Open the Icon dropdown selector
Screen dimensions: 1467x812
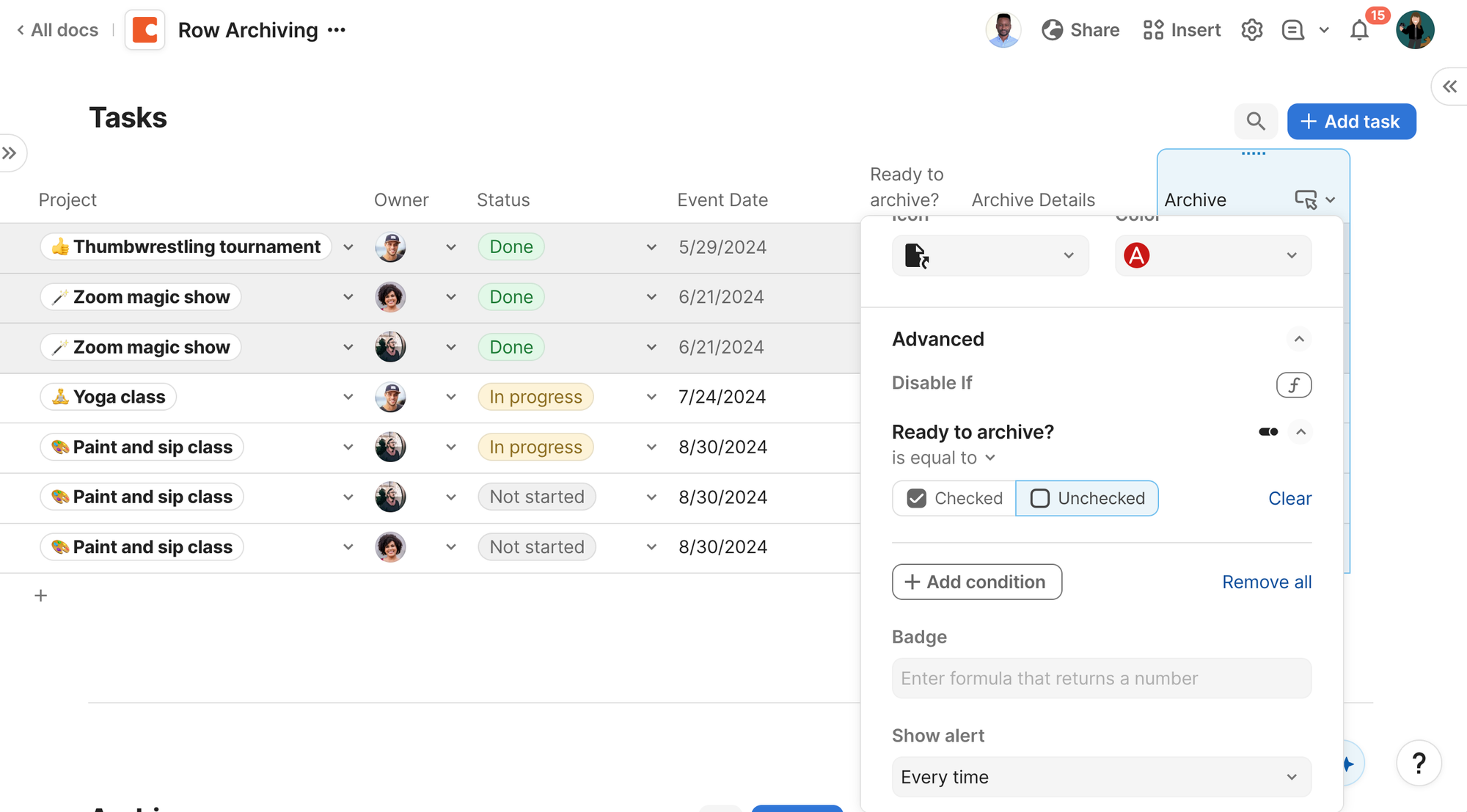(x=990, y=255)
